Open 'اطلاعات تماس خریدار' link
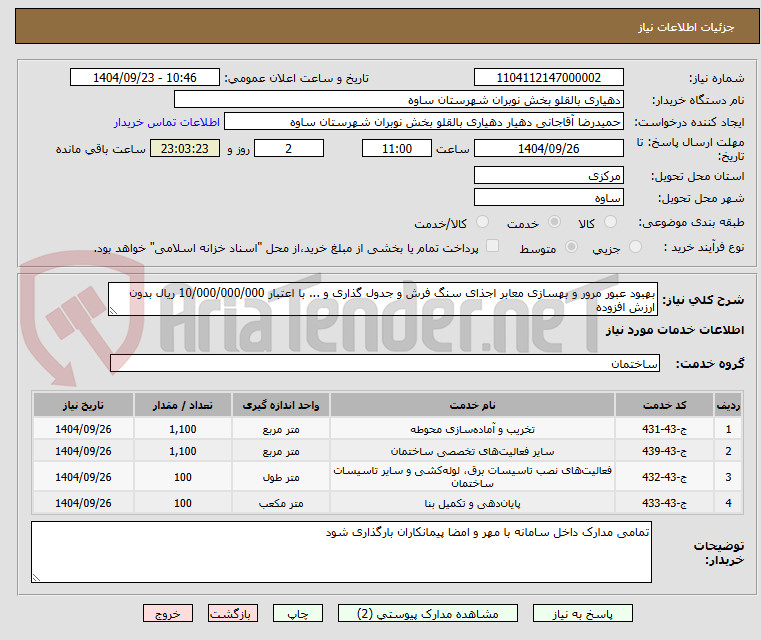Screen dimensions: 761x640 tap(167, 122)
